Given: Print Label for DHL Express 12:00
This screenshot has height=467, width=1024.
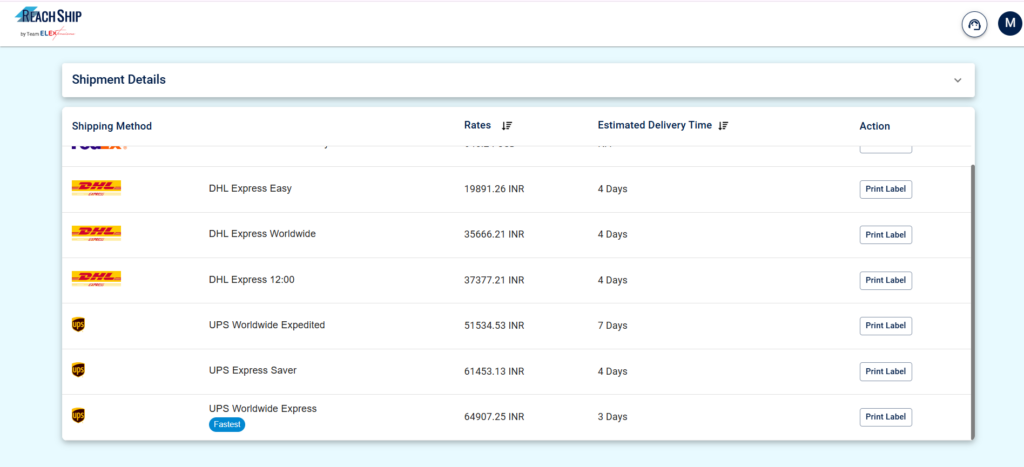Looking at the screenshot, I should tap(886, 280).
